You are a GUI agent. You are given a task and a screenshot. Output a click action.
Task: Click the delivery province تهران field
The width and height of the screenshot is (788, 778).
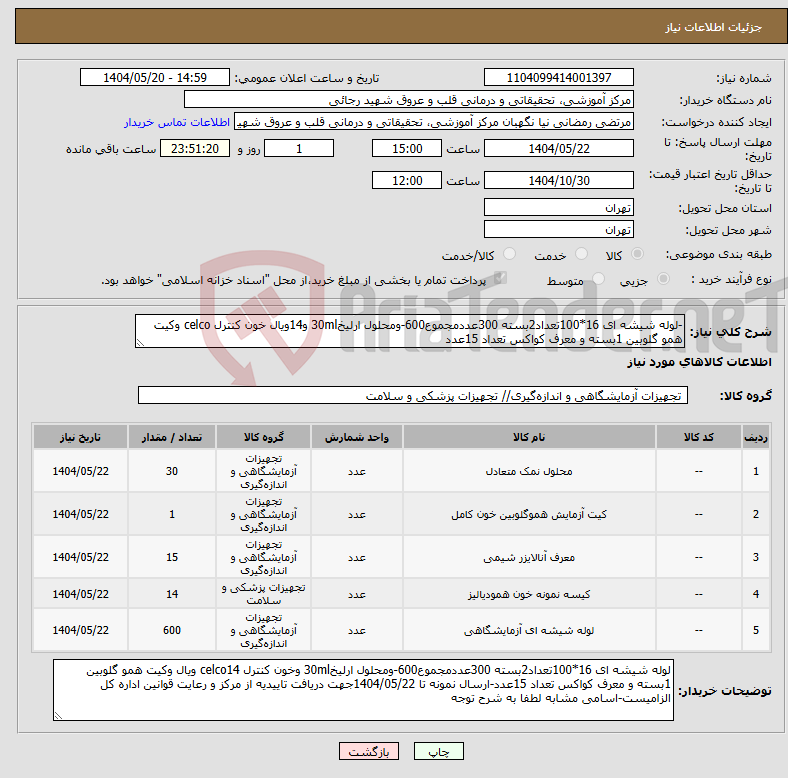(x=558, y=207)
